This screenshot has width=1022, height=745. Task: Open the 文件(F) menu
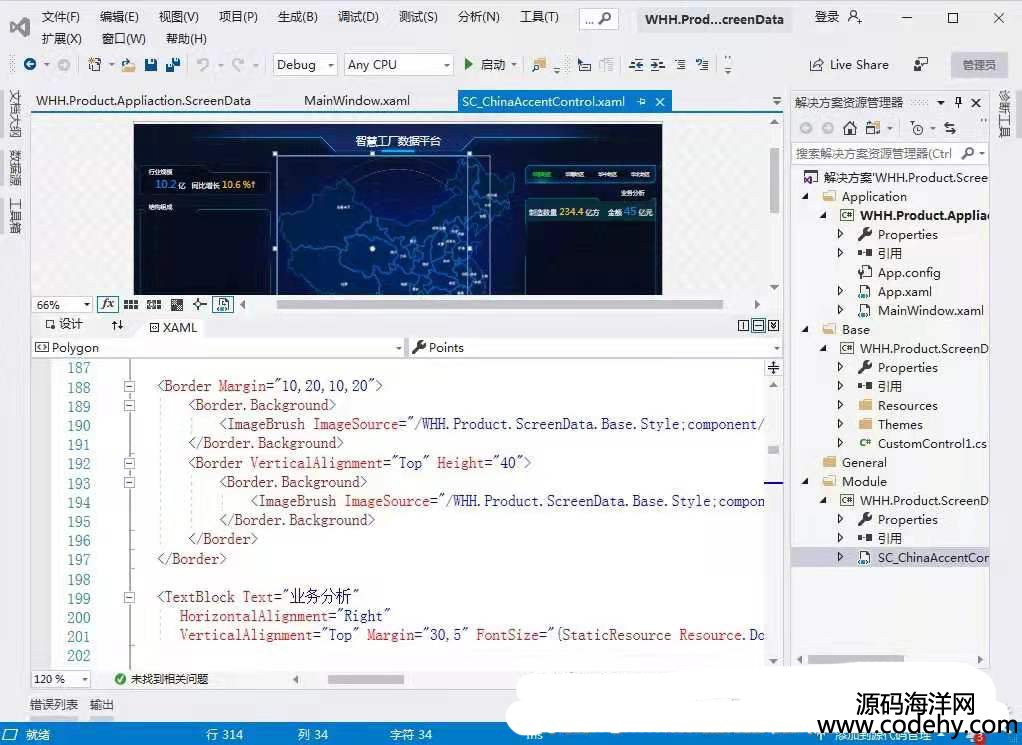(x=61, y=17)
